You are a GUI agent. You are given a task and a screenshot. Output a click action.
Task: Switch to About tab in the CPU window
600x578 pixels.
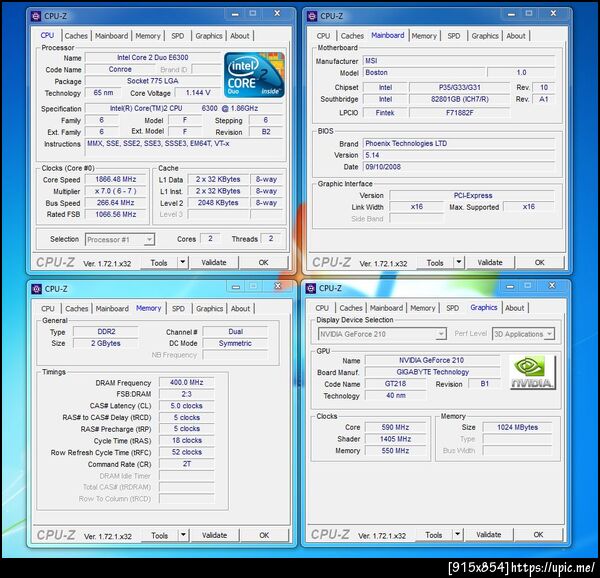pyautogui.click(x=240, y=36)
